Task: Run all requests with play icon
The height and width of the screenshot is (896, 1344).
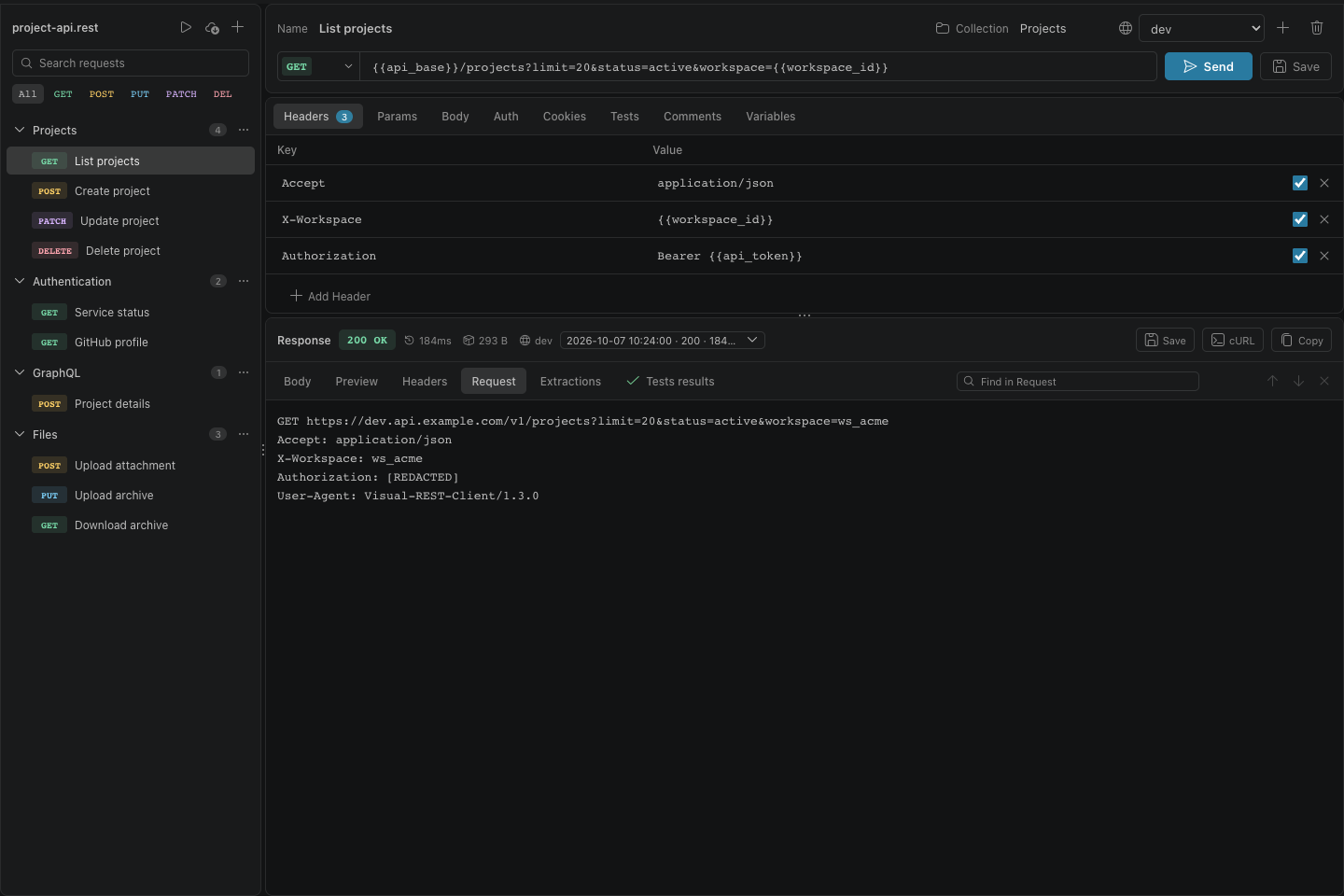Action: coord(186,27)
